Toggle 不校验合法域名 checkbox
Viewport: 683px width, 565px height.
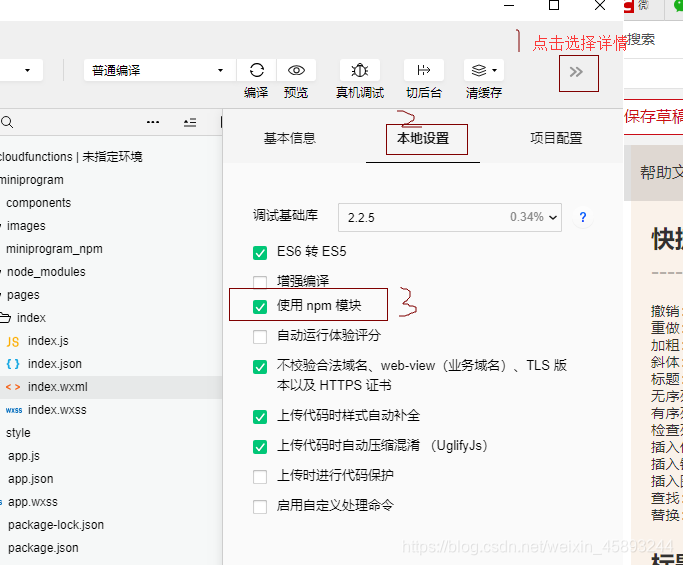click(x=260, y=367)
